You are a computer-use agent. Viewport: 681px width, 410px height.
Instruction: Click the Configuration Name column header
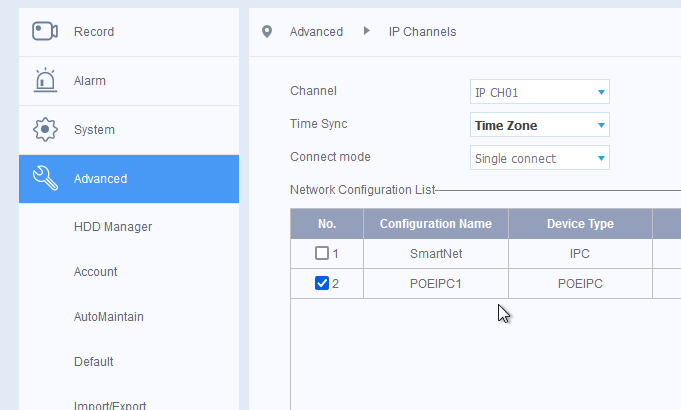tap(436, 224)
